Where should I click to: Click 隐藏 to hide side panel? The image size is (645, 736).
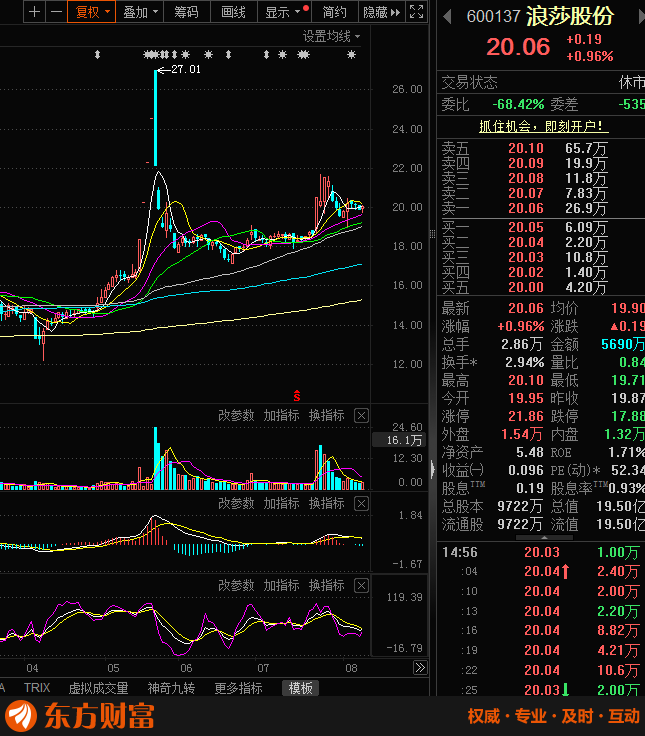pos(381,12)
